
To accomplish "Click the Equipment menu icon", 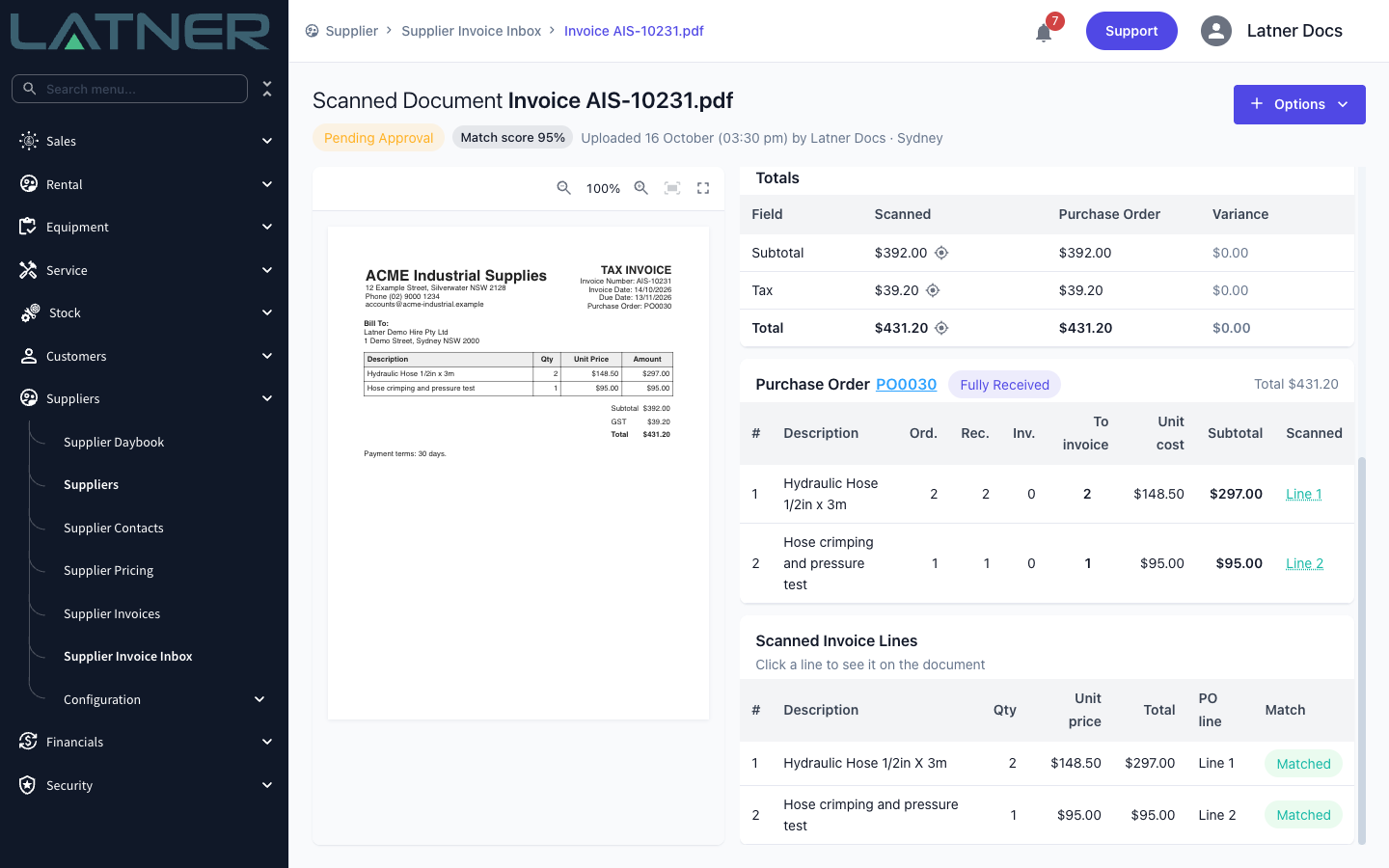I will [x=29, y=227].
